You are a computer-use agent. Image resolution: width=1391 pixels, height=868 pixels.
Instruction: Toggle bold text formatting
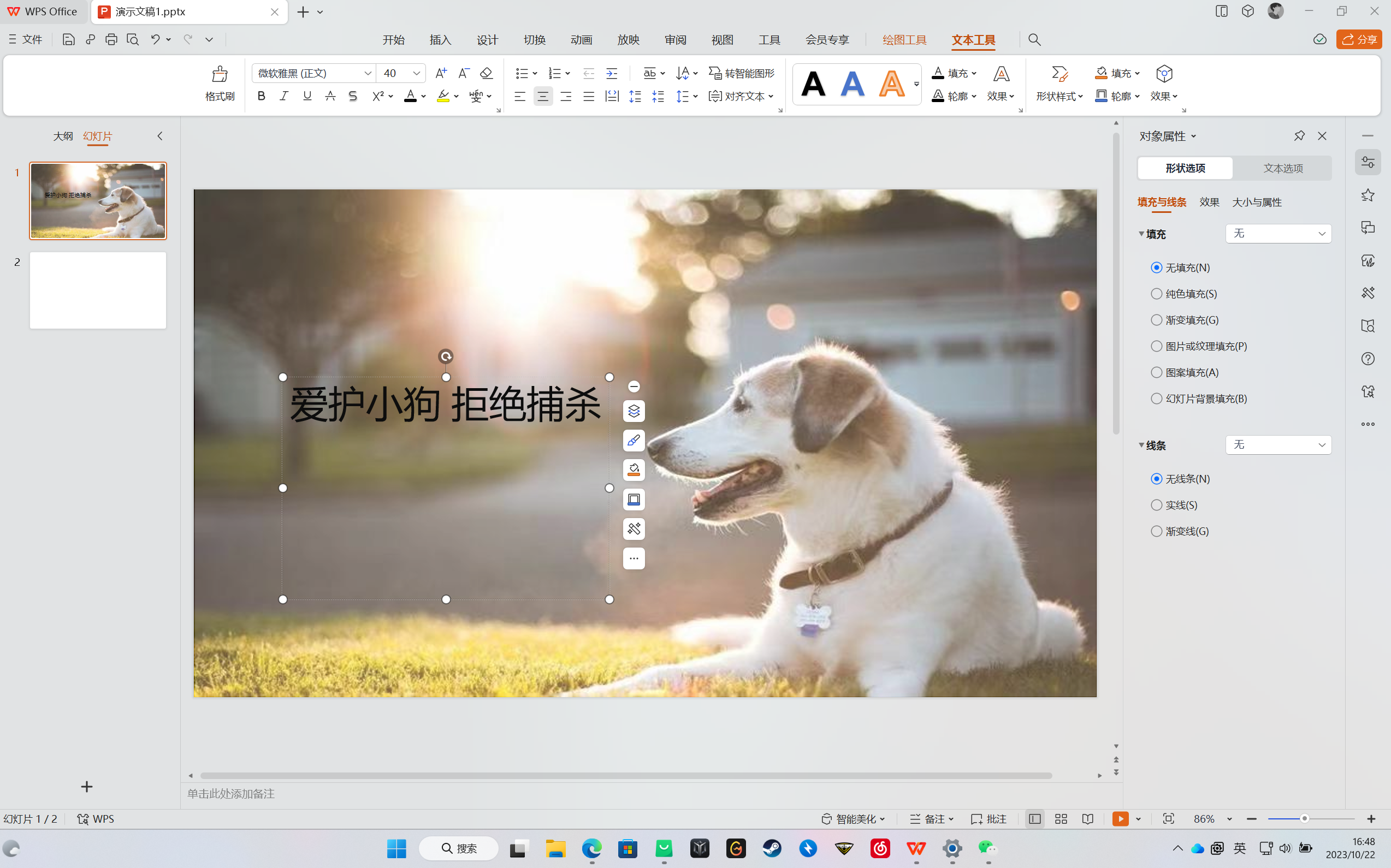(x=261, y=97)
